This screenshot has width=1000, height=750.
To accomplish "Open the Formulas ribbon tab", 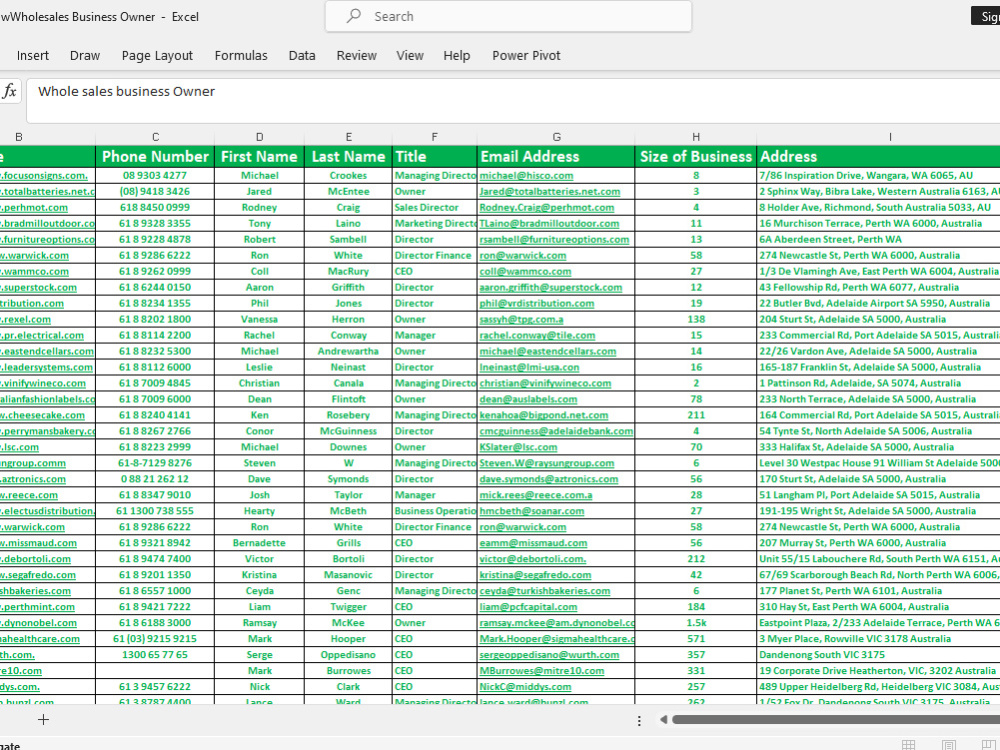I will click(241, 55).
